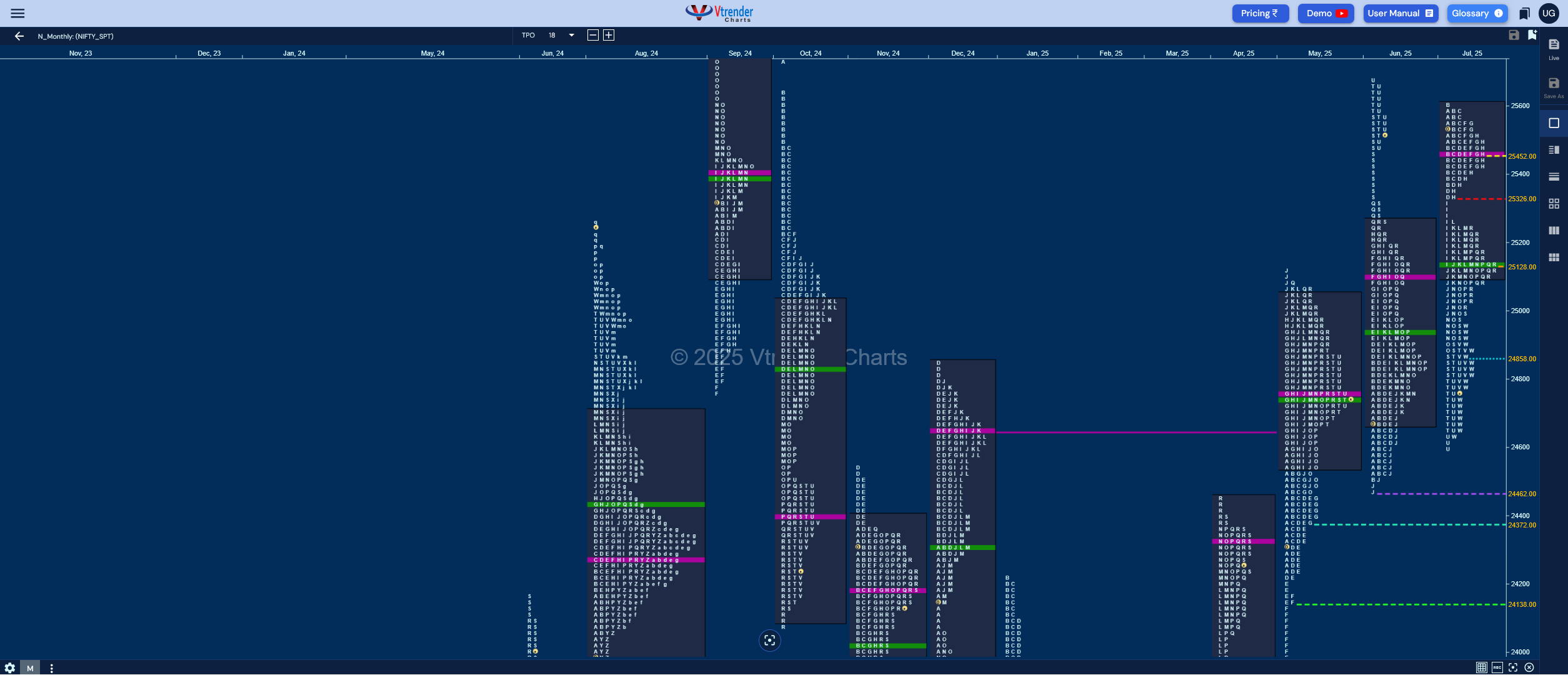Open the User Manual
The image size is (1568, 675).
click(1400, 13)
